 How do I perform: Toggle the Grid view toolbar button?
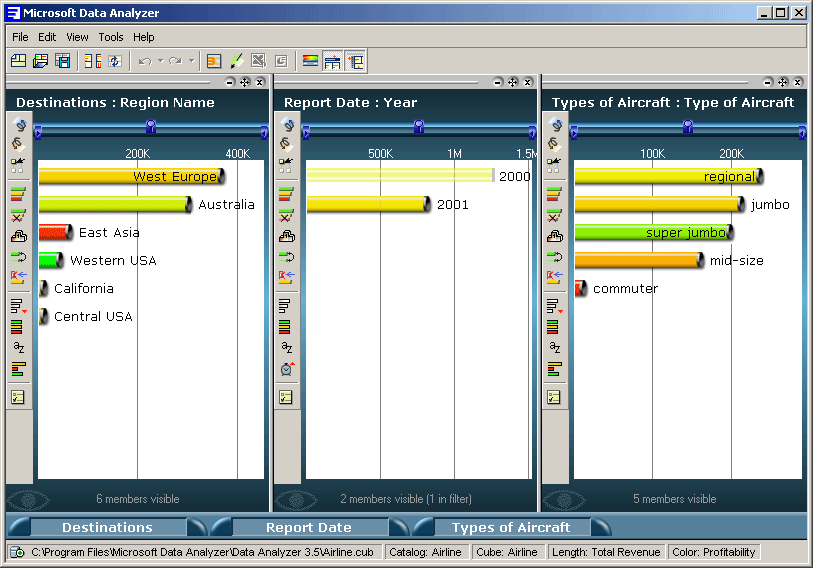pos(356,61)
